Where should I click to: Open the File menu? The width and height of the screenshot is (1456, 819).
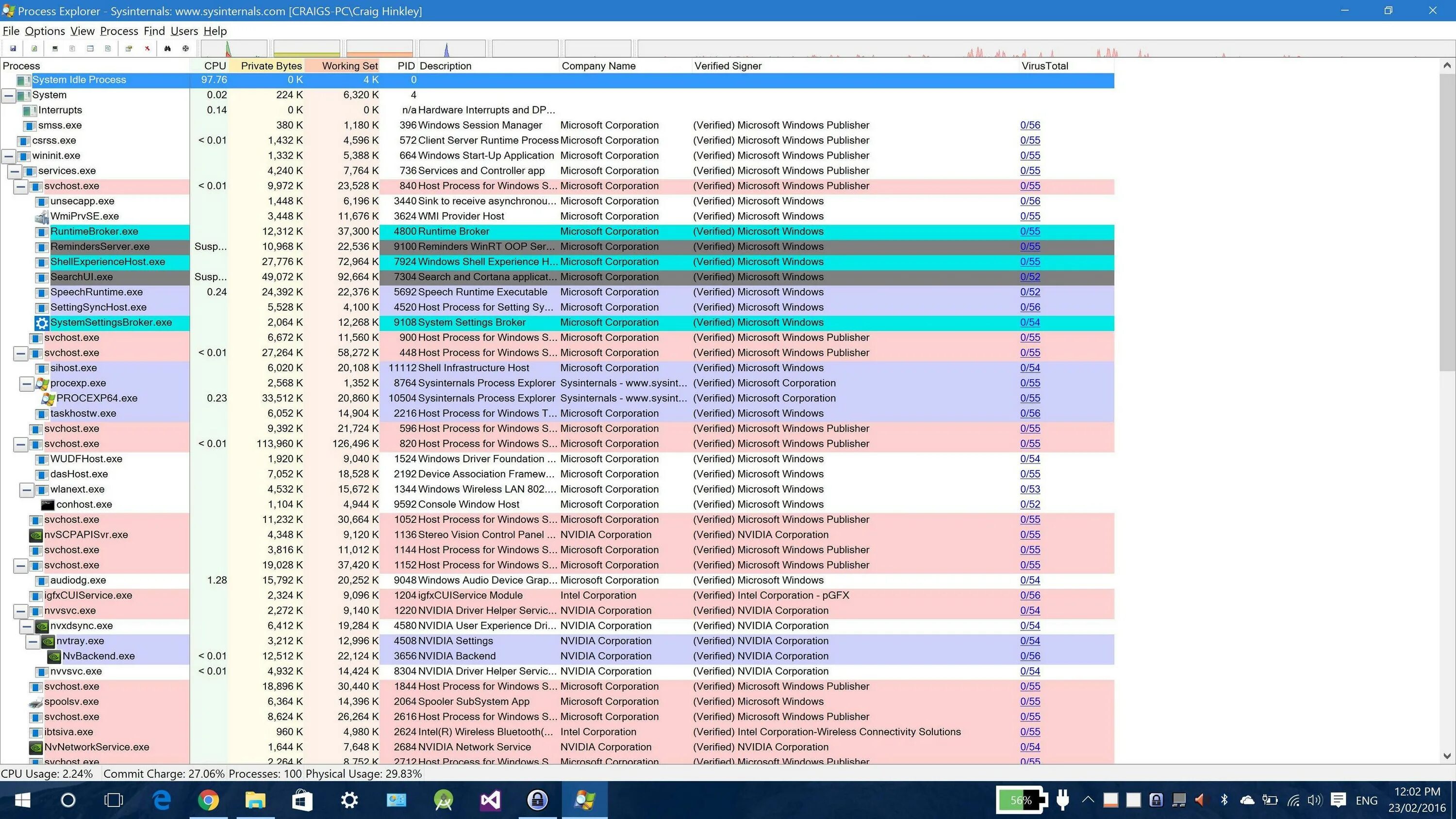(x=11, y=31)
